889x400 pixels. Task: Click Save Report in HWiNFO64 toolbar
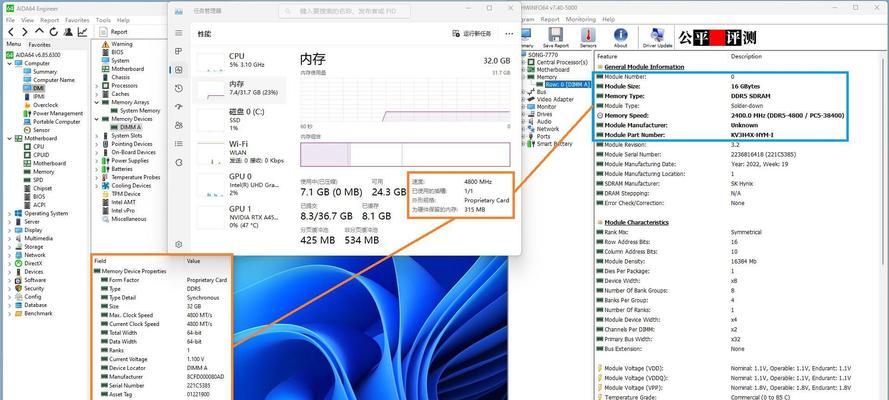(x=555, y=37)
